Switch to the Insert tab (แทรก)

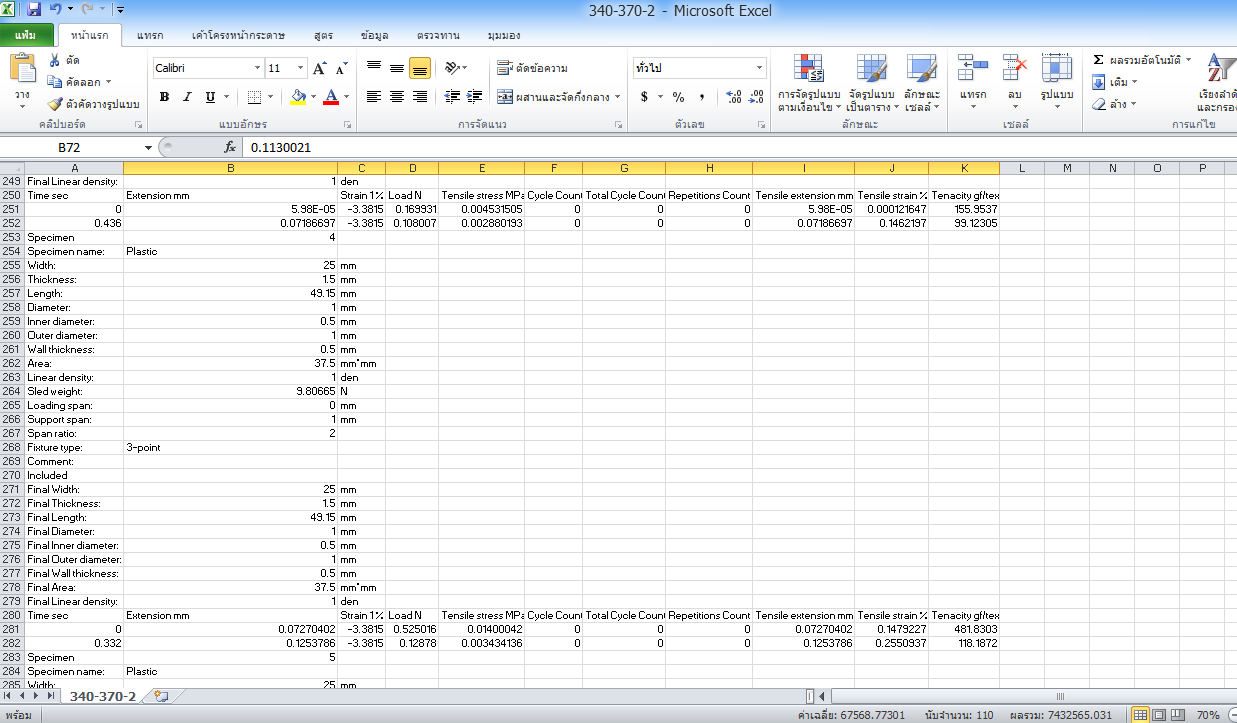coord(150,35)
